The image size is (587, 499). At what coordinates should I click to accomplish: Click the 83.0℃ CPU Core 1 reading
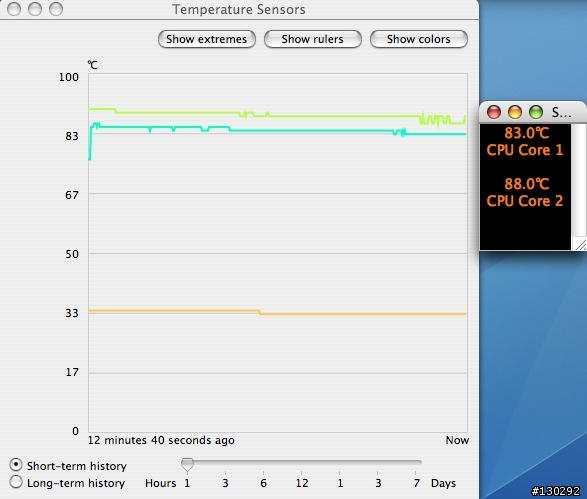point(525,142)
